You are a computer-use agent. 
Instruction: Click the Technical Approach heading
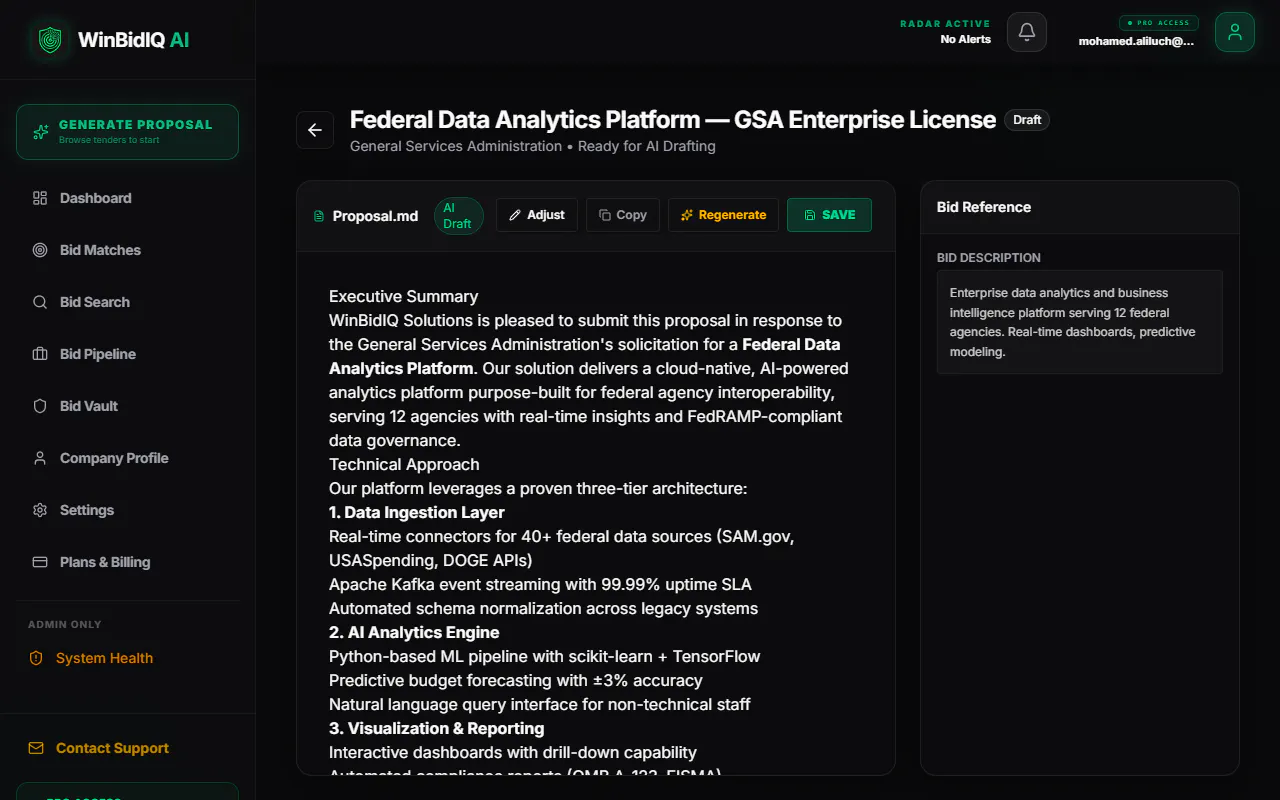coord(404,464)
